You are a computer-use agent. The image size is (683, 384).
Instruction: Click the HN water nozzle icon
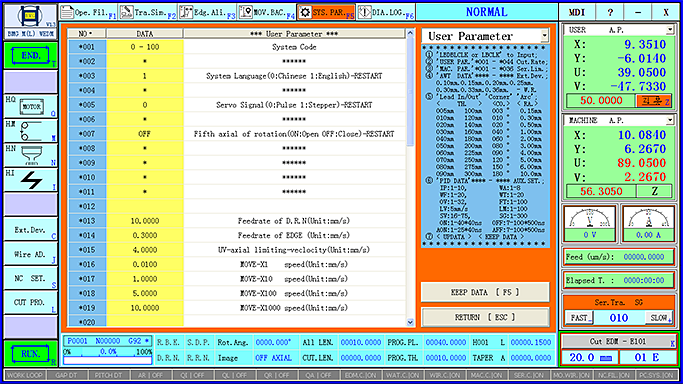point(30,155)
